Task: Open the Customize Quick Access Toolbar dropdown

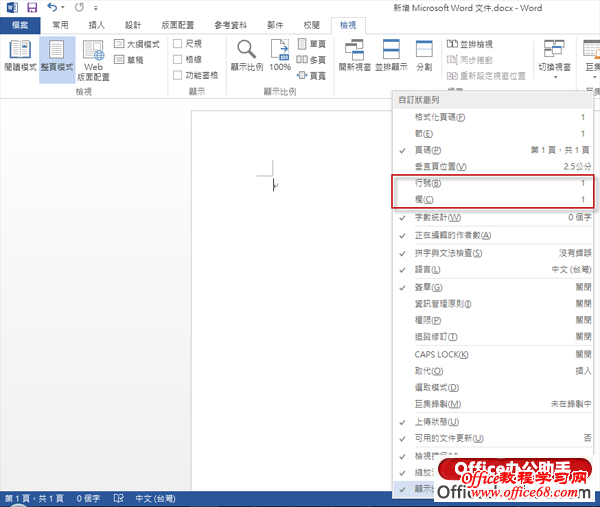Action: pos(96,8)
